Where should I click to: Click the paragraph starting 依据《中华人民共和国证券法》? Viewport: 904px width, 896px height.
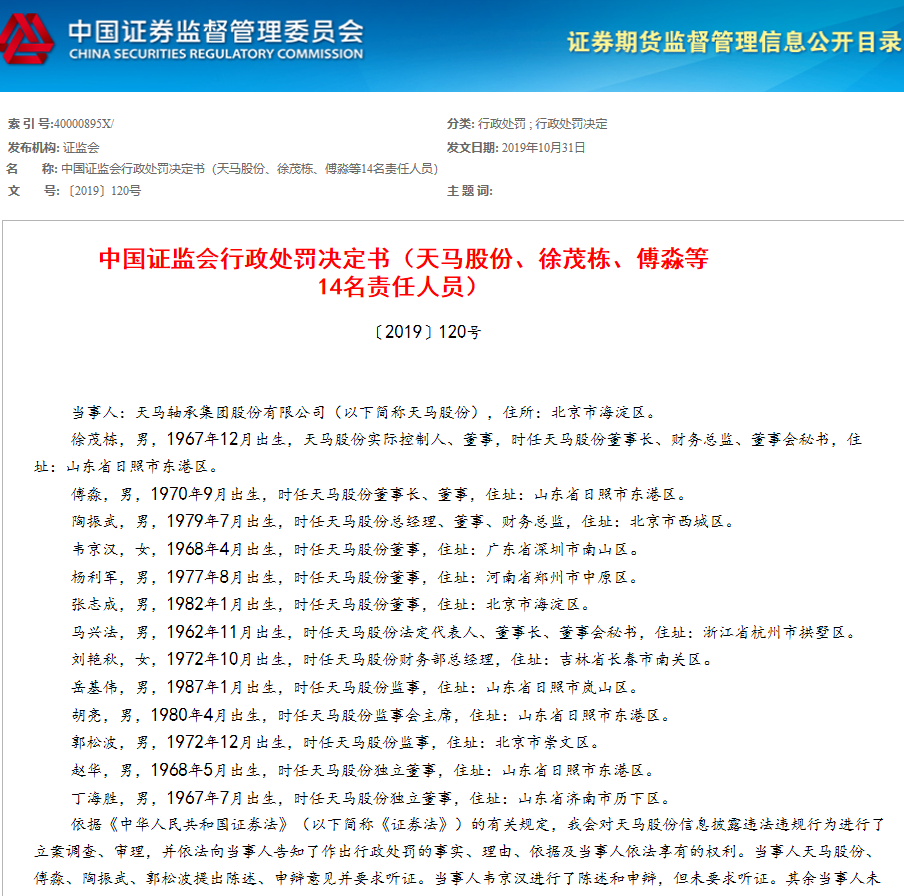click(459, 852)
